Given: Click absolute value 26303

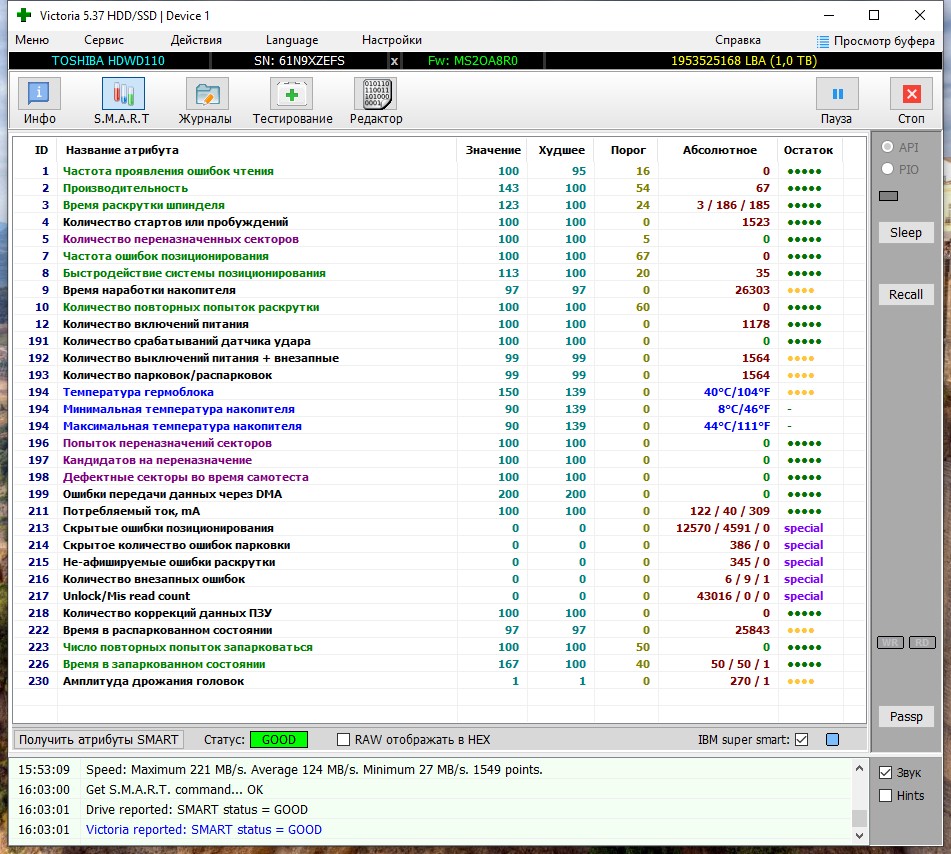Looking at the screenshot, I should pyautogui.click(x=752, y=290).
